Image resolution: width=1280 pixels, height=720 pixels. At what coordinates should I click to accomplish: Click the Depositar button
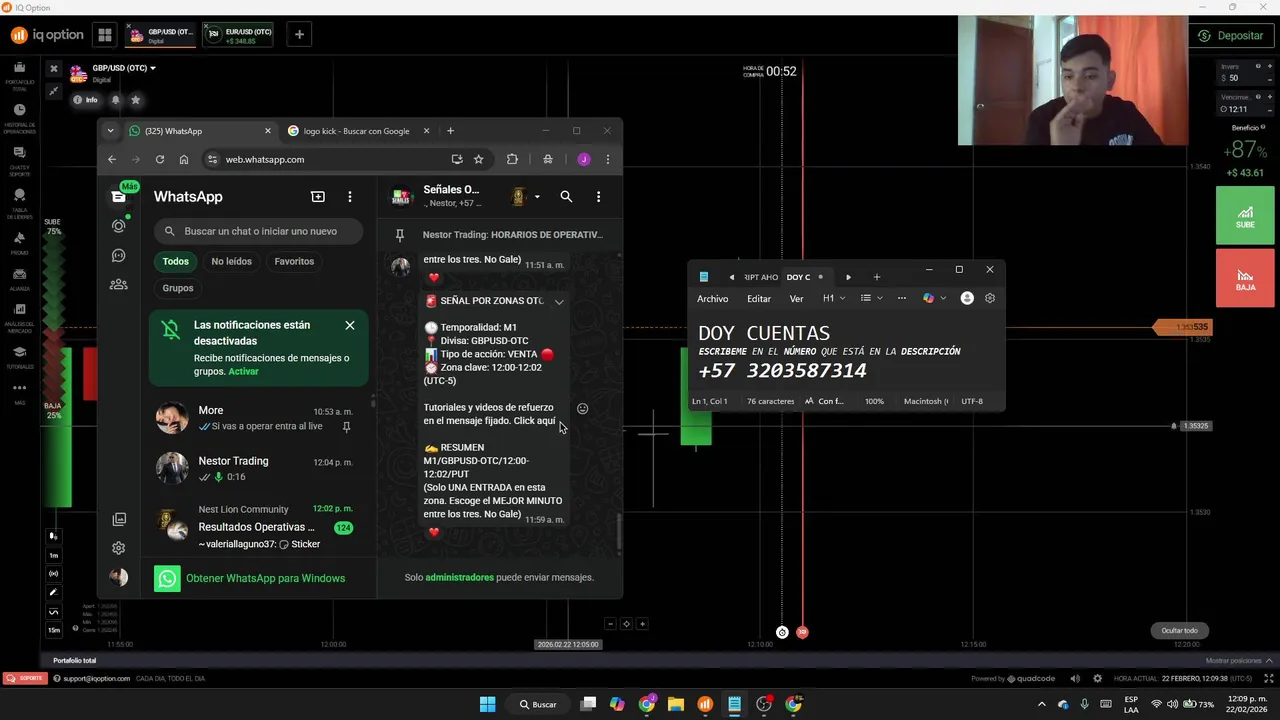pyautogui.click(x=1231, y=35)
